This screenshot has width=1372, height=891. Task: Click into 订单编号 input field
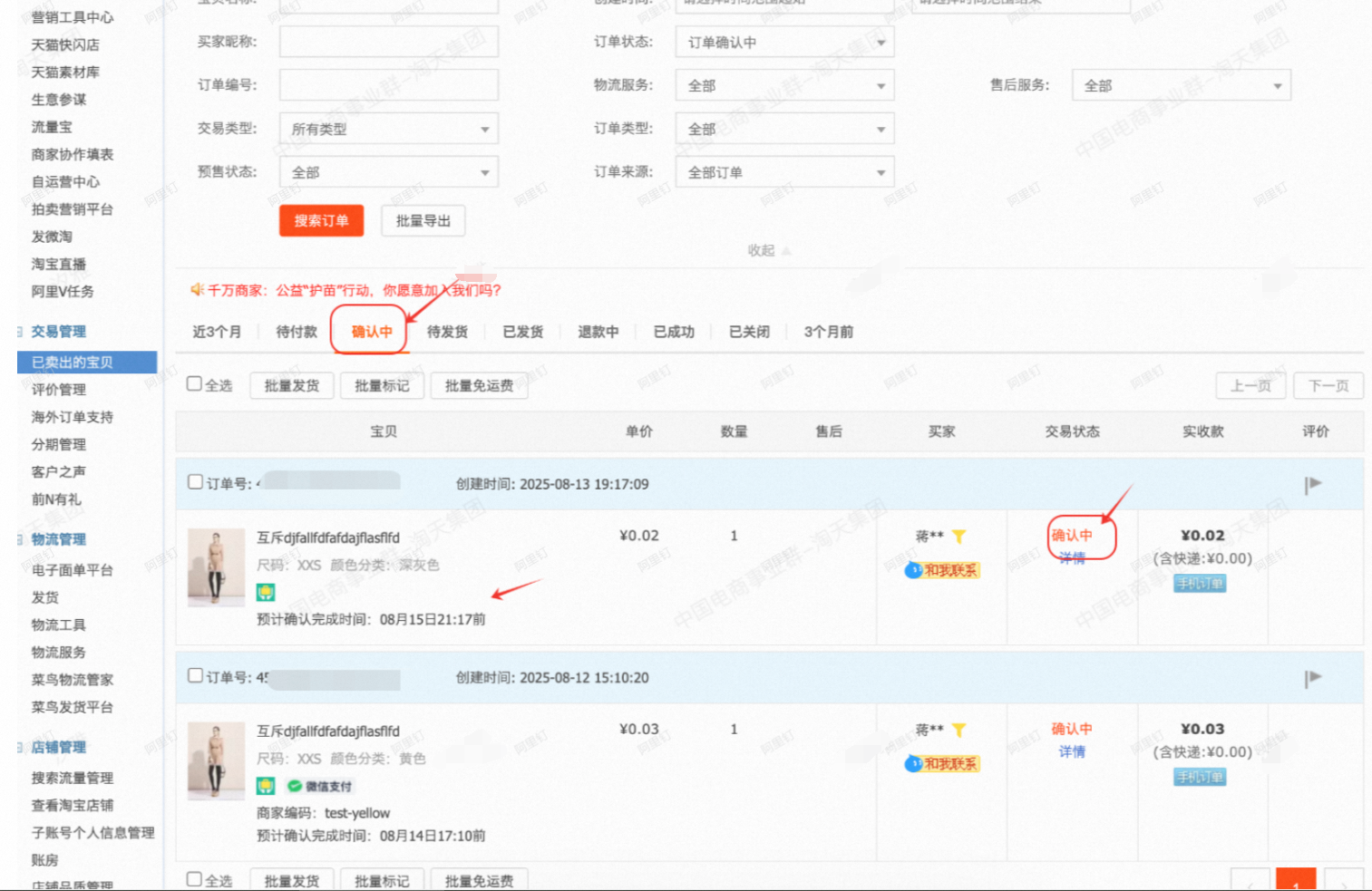click(389, 85)
